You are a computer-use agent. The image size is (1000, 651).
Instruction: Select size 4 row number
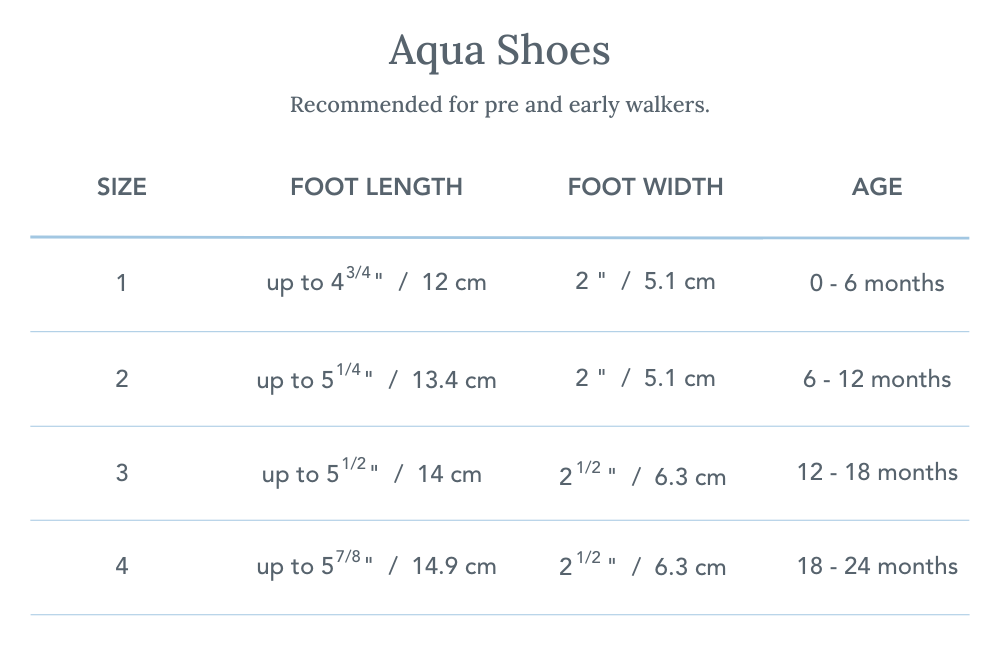click(x=122, y=566)
